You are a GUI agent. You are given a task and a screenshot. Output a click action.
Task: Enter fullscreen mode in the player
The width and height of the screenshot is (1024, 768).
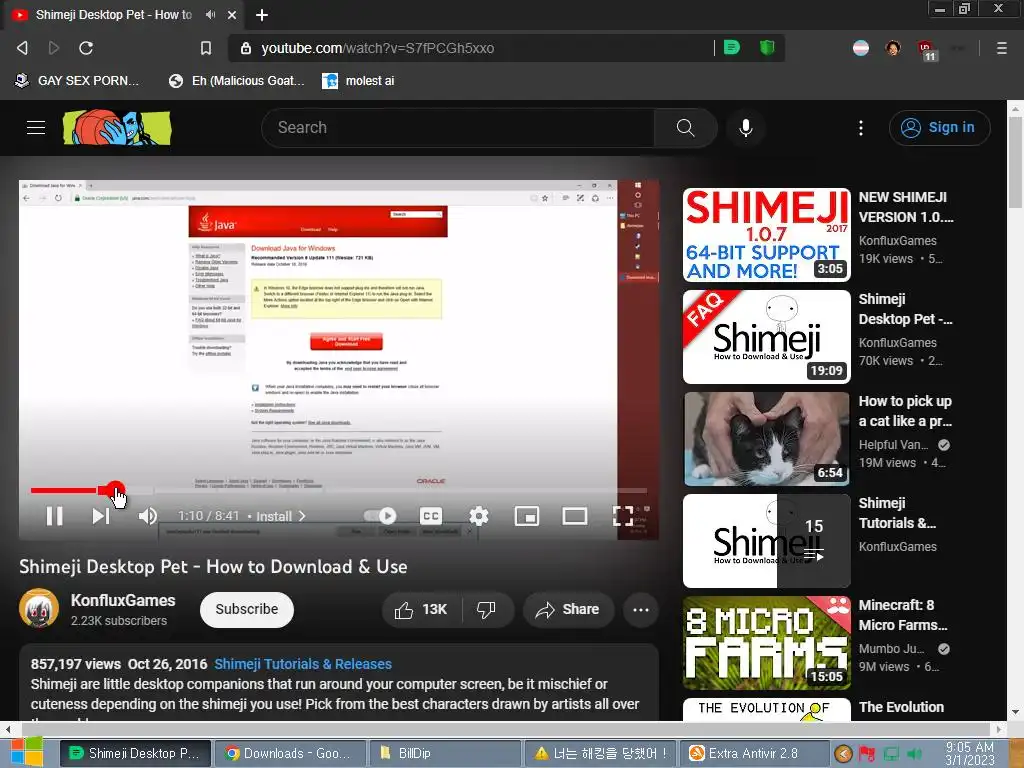pos(622,516)
